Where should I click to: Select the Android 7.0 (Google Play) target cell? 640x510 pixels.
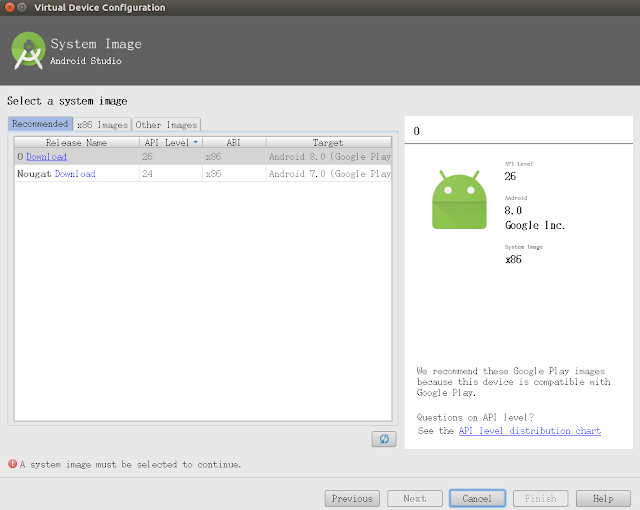tap(329, 174)
